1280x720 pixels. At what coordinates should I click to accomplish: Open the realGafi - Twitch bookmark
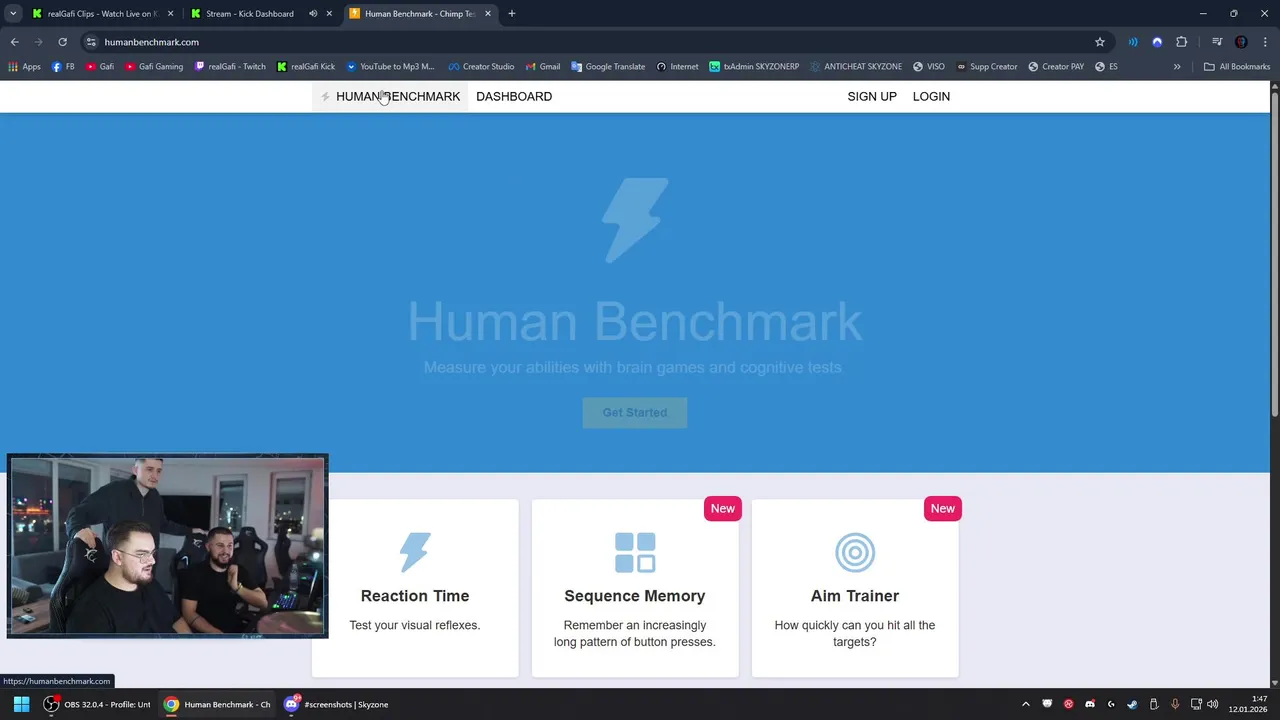[x=230, y=67]
